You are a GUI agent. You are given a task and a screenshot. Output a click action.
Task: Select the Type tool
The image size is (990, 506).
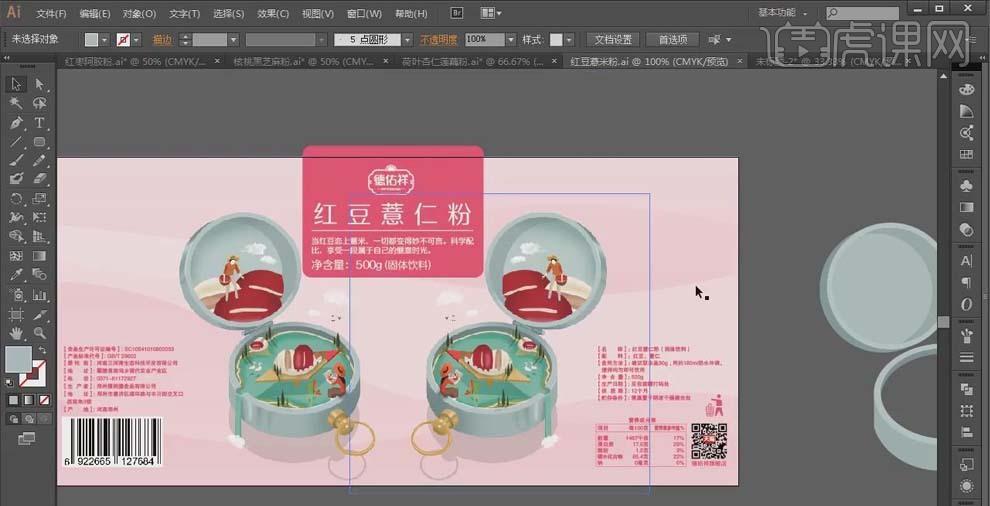39,123
